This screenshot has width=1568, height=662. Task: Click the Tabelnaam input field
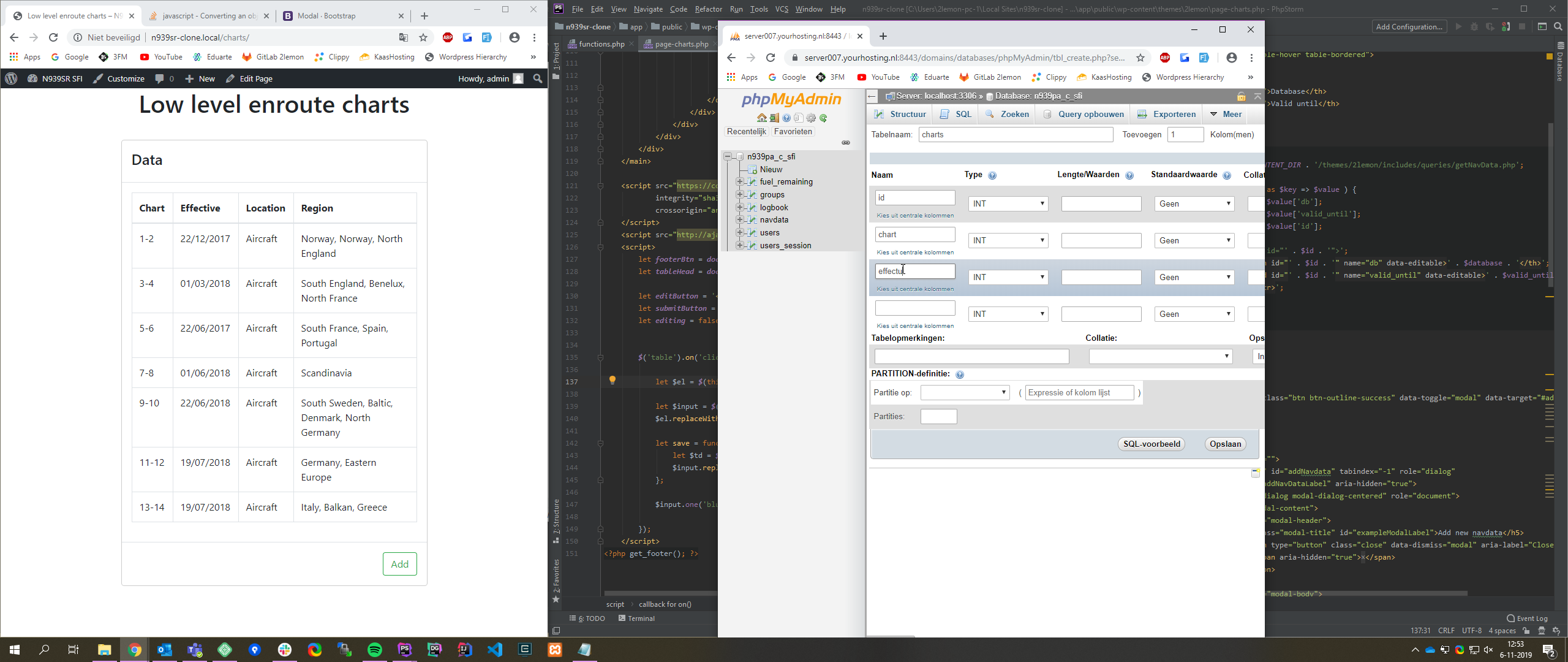point(1016,135)
